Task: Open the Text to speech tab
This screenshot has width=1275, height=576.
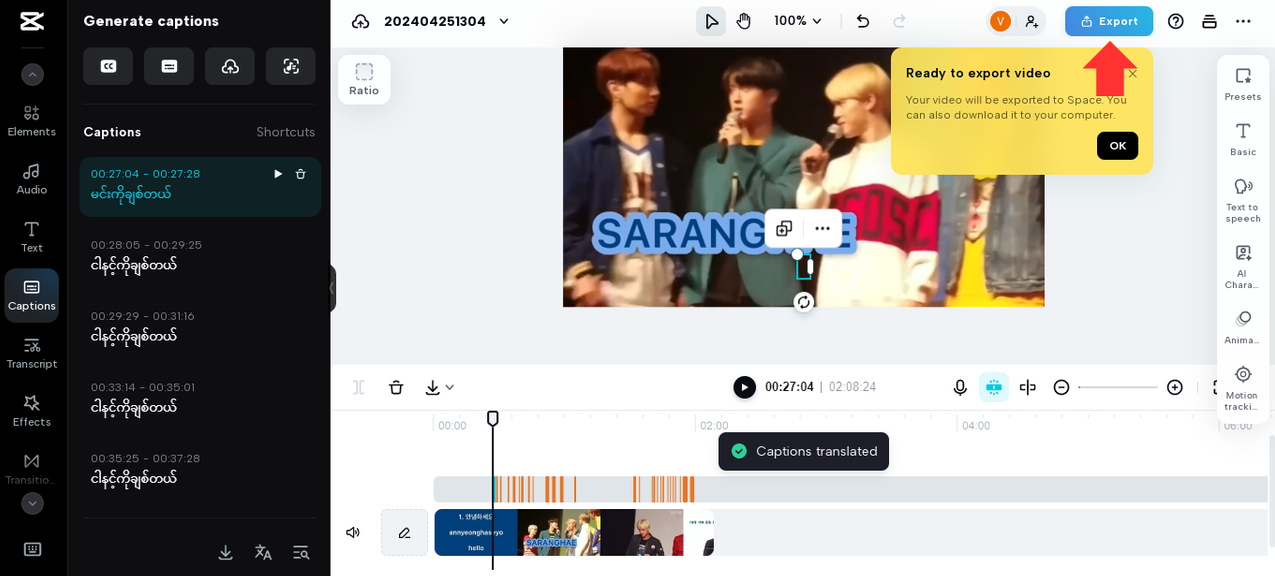Action: click(x=1243, y=199)
